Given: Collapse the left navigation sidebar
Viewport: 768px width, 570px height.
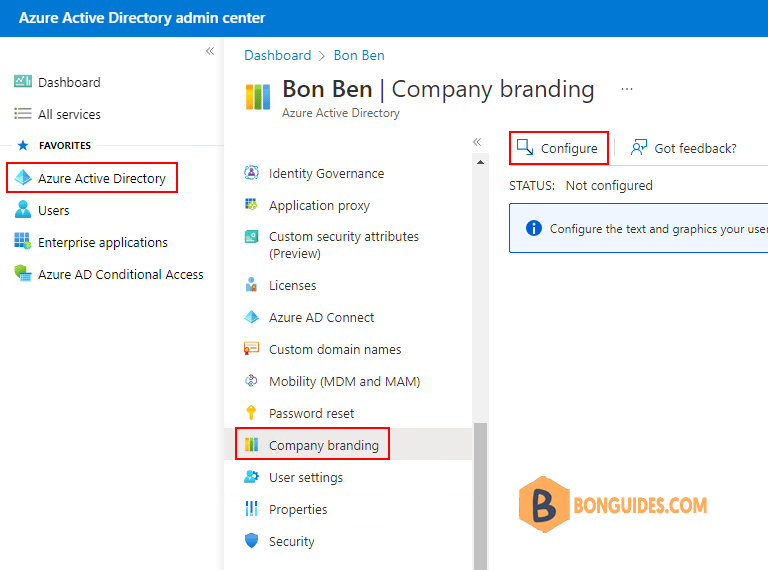Looking at the screenshot, I should tap(210, 51).
